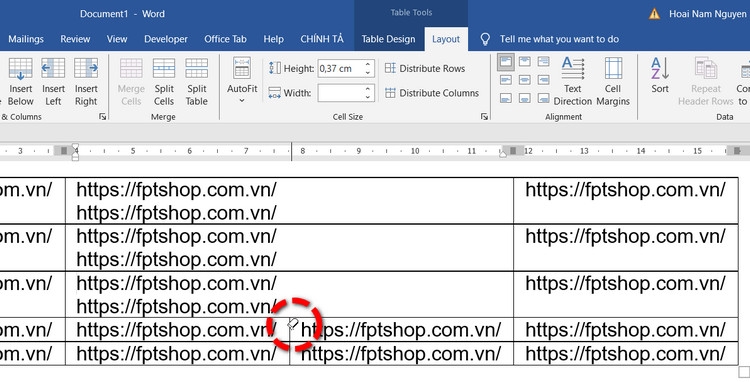Click the Height row icon
The image size is (750, 382).
[x=275, y=68]
